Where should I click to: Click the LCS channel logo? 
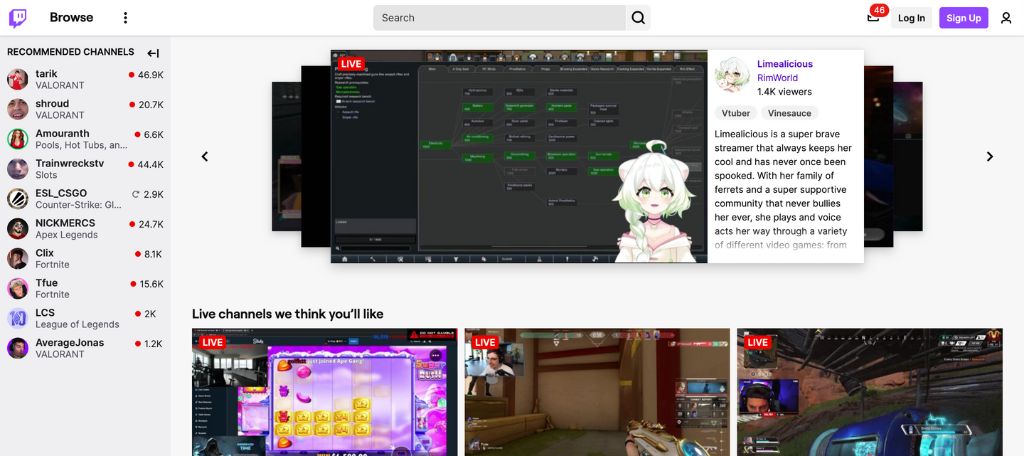click(x=18, y=318)
